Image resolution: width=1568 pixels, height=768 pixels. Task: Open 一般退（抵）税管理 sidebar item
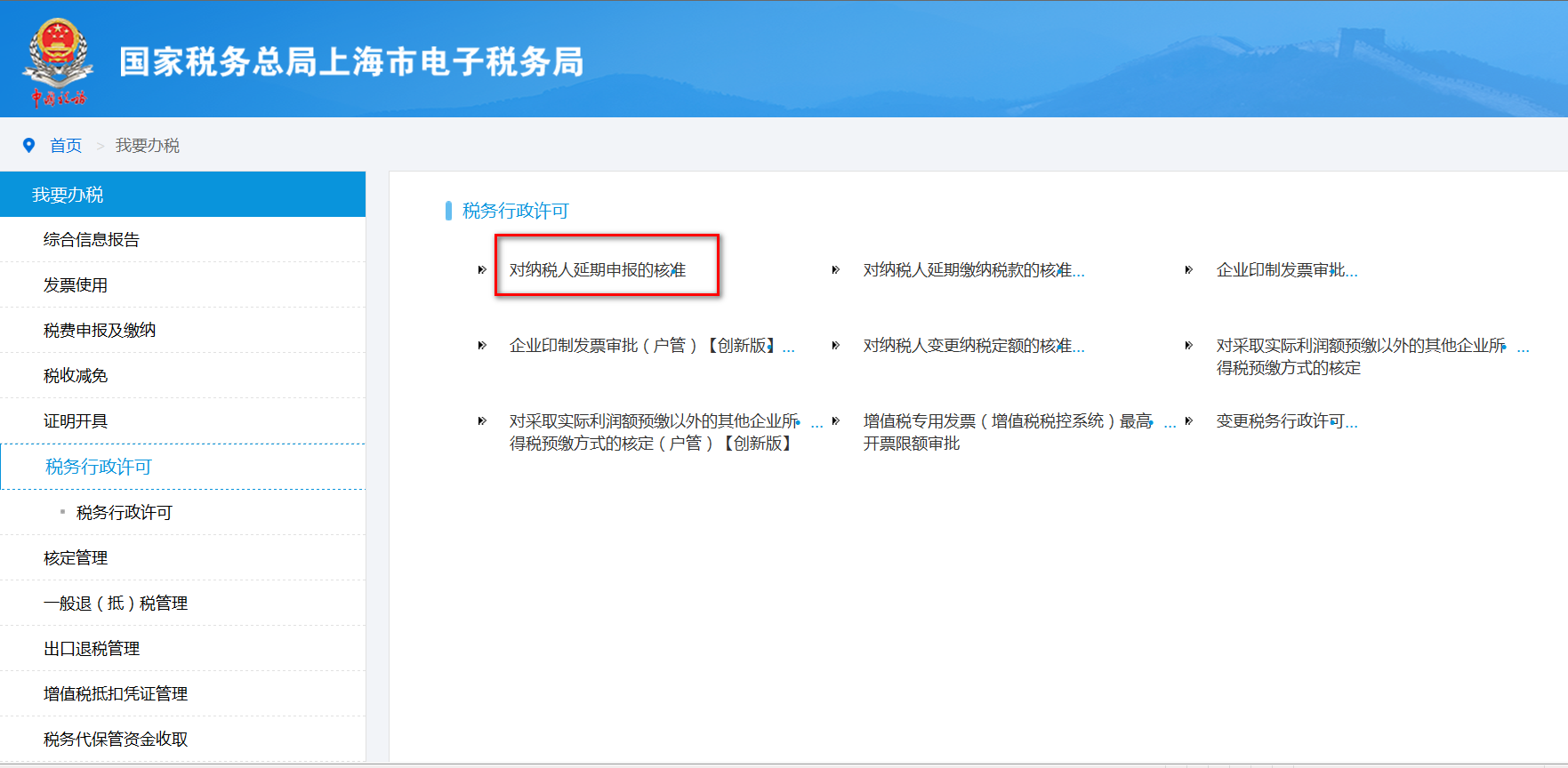[x=182, y=603]
